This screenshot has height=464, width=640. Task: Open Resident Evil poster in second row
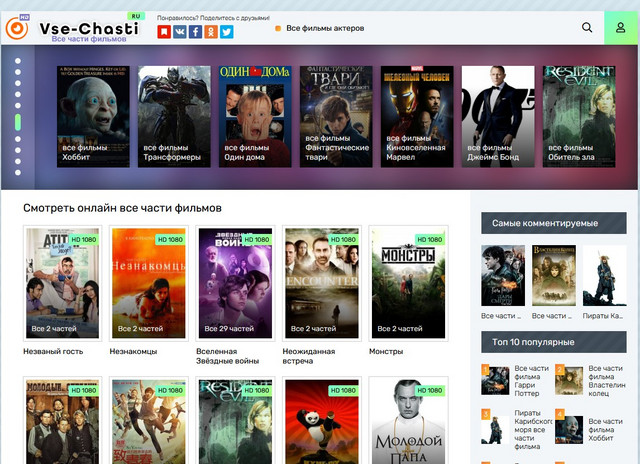coord(236,420)
